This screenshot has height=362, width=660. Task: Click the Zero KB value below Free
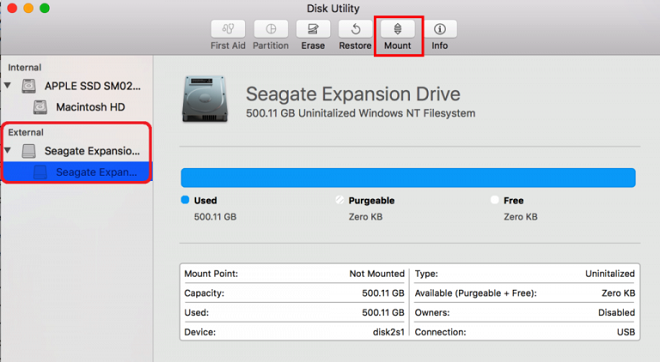tap(520, 217)
